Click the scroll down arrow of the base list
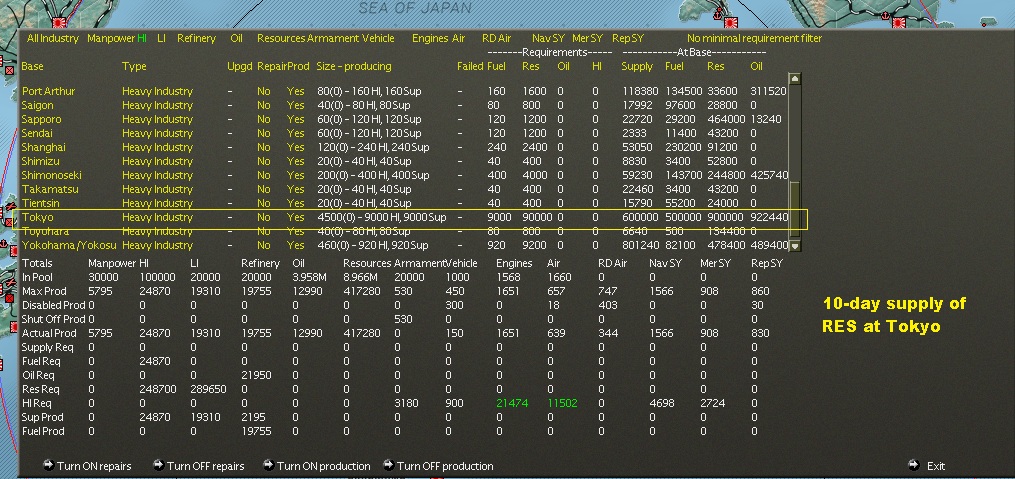The image size is (1015, 479). [x=795, y=245]
